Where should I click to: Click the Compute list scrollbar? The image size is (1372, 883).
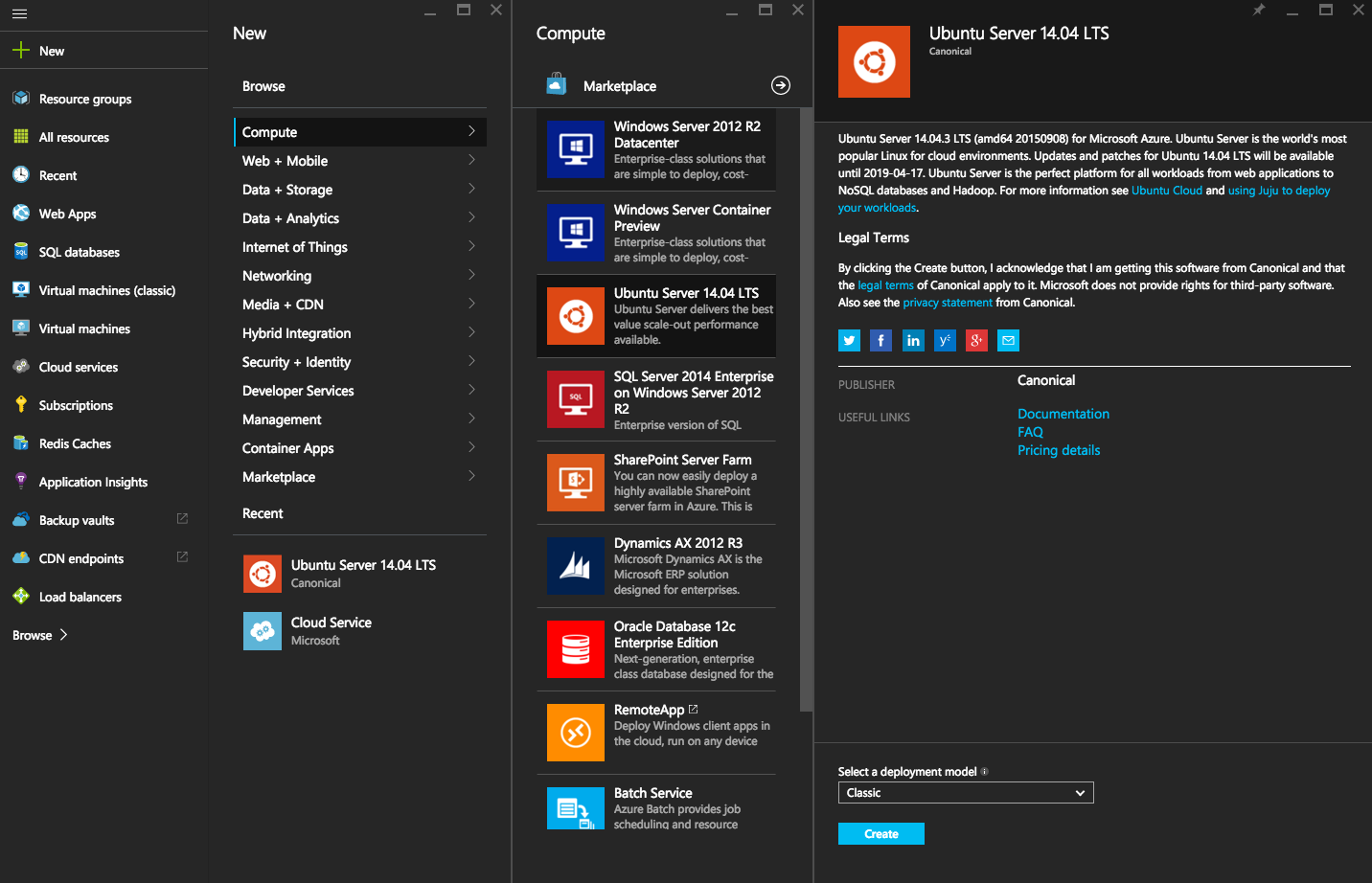806,412
